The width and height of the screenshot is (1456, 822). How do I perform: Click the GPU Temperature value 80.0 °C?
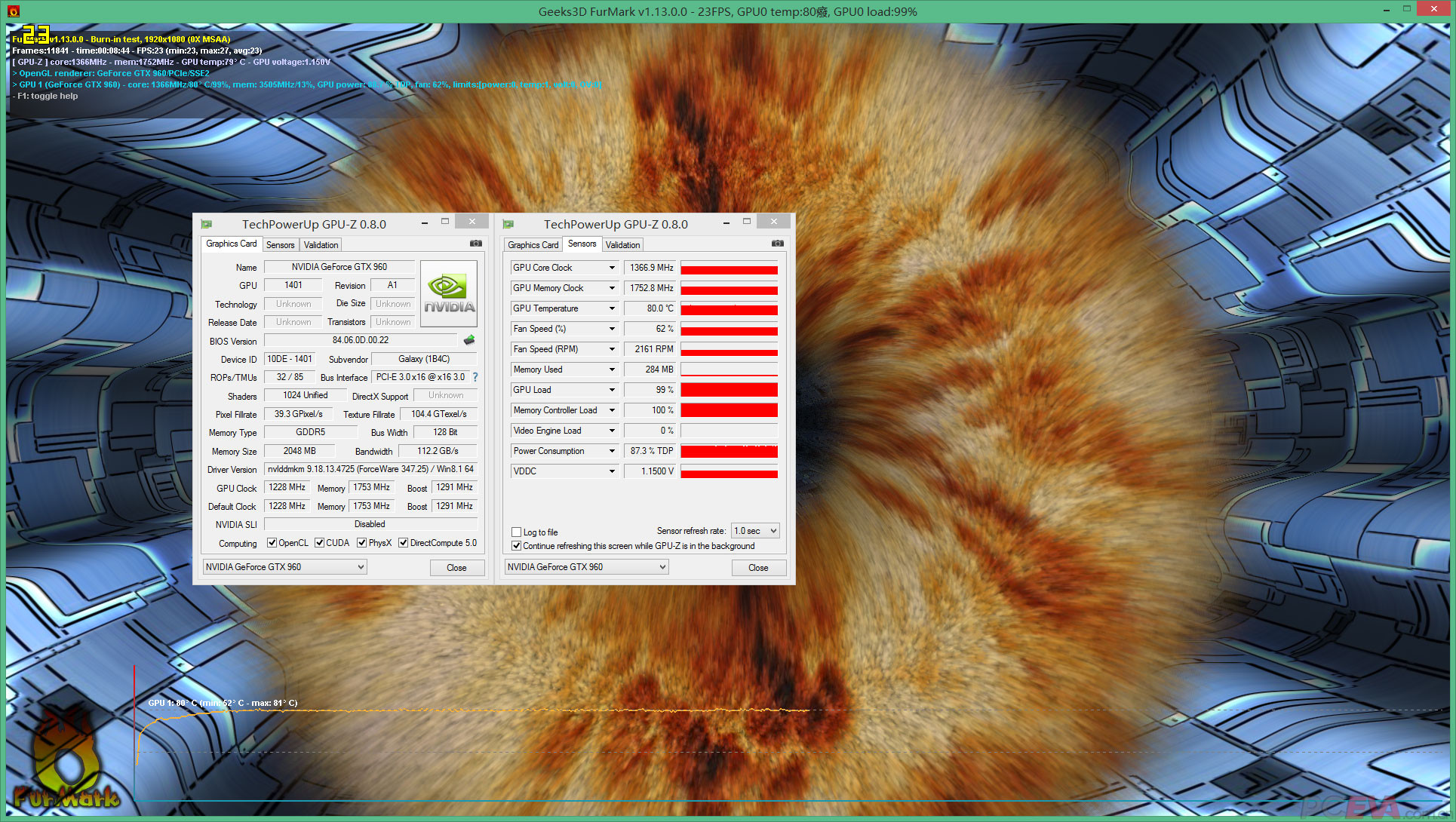click(650, 308)
